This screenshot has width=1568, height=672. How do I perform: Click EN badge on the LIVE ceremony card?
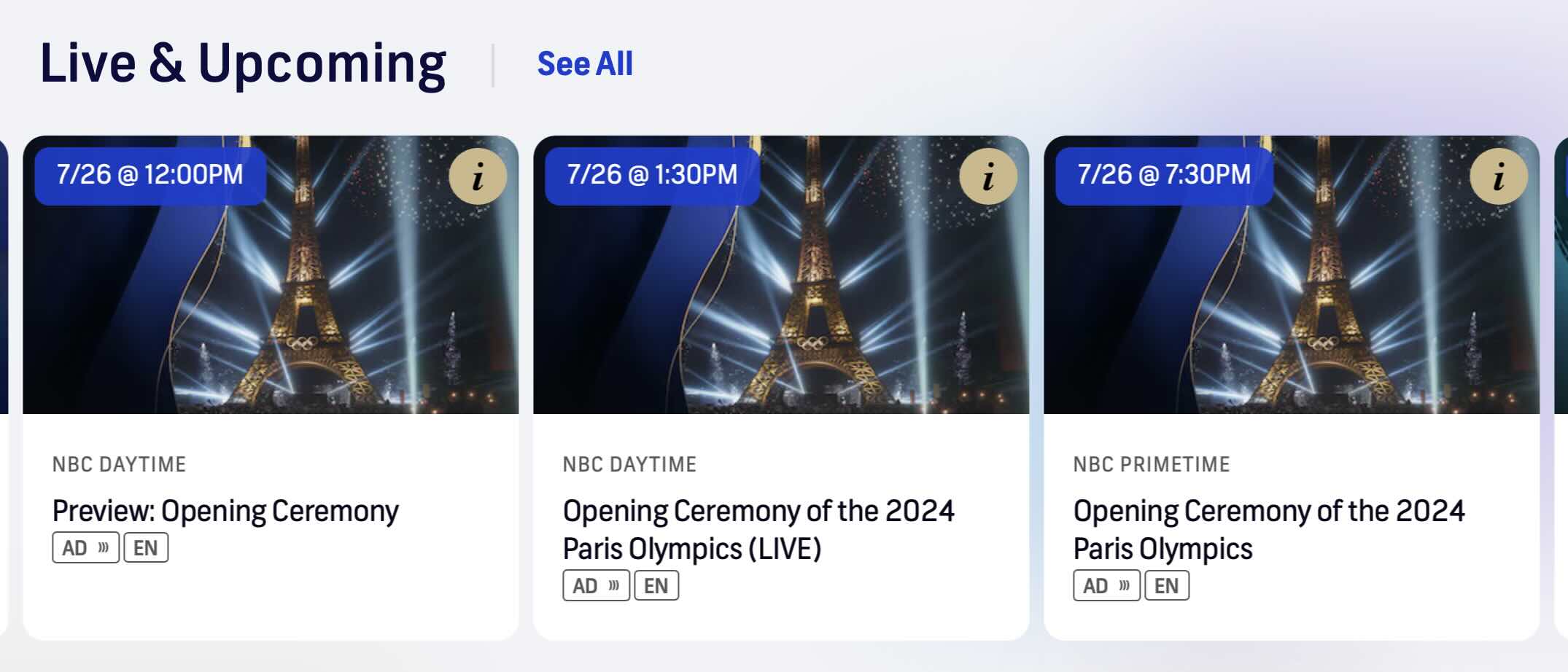(656, 585)
